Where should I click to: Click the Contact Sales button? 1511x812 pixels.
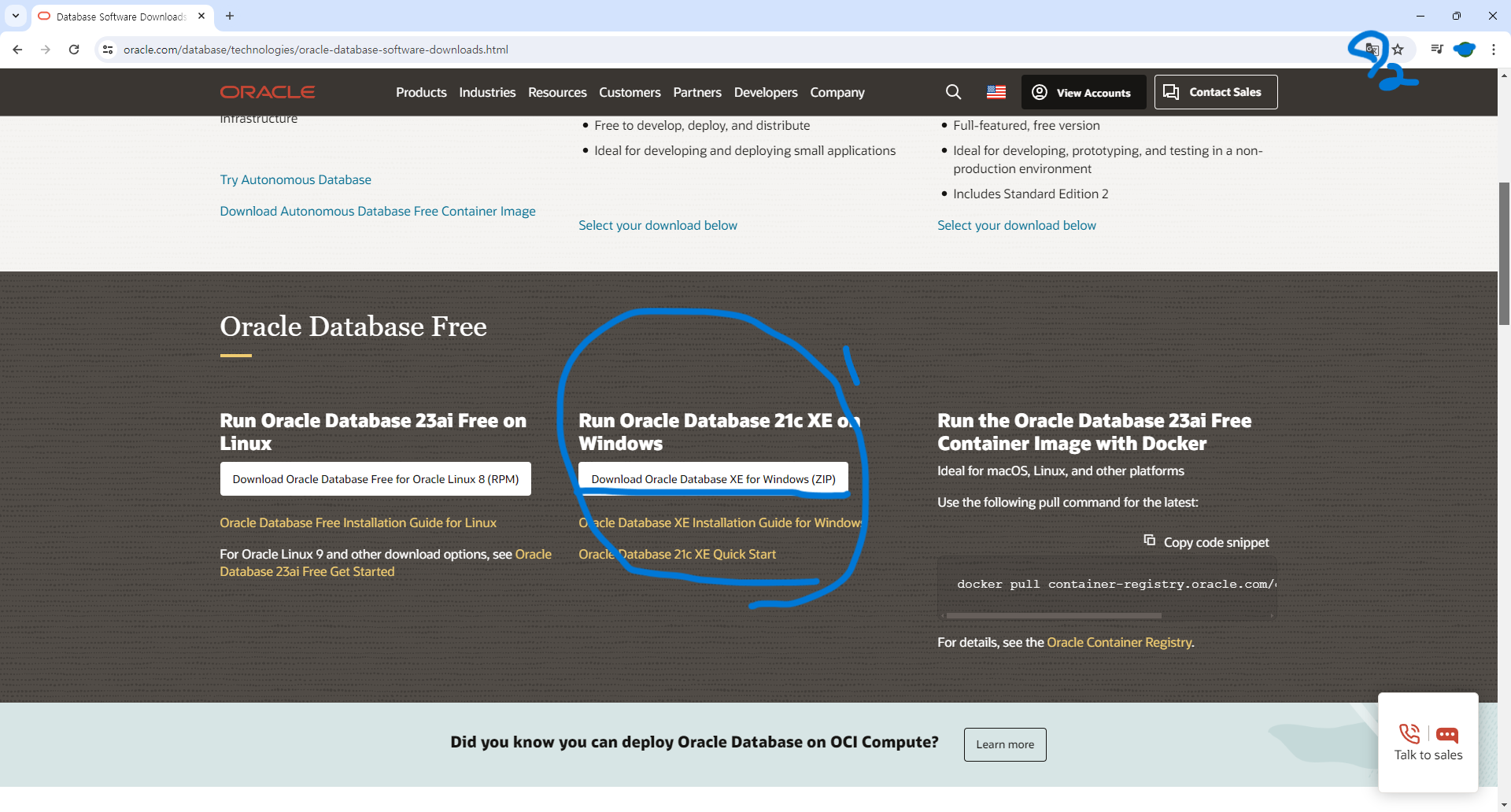click(1216, 92)
